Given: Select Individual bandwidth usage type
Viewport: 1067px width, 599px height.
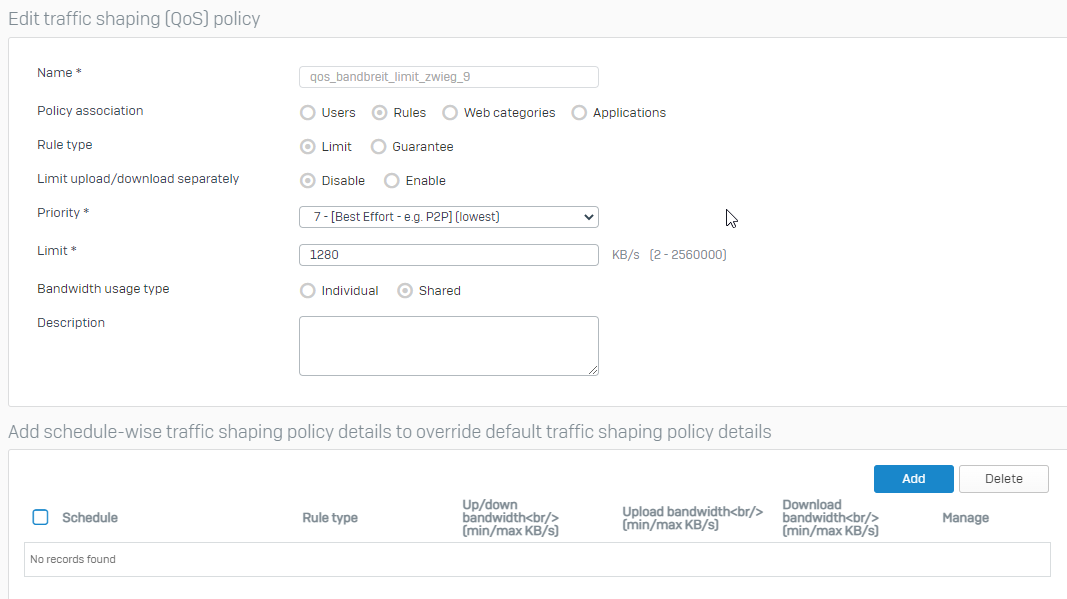Looking at the screenshot, I should (308, 291).
